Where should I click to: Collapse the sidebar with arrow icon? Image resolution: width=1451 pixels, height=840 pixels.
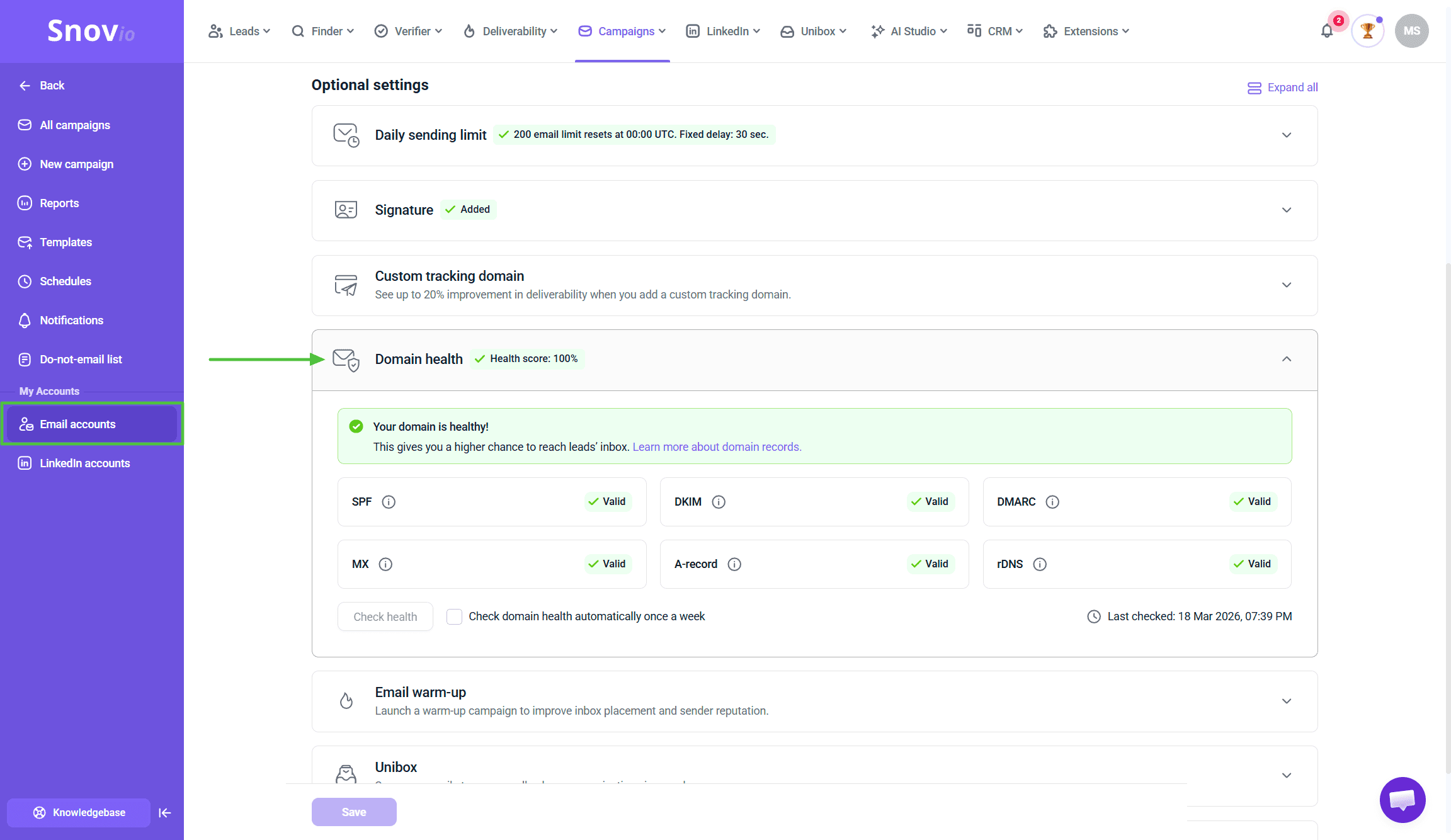[x=165, y=813]
